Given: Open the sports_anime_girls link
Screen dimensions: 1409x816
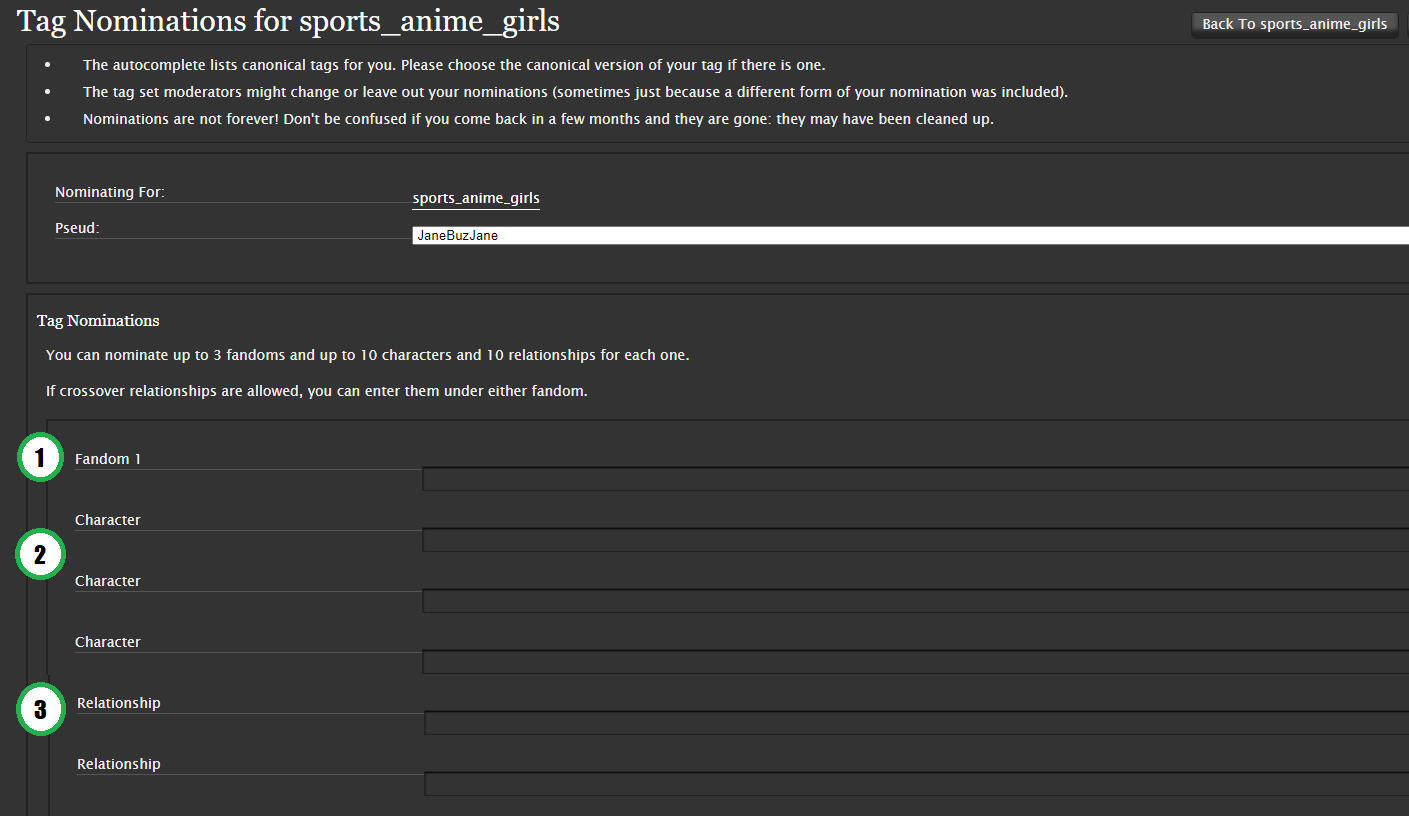Looking at the screenshot, I should (475, 197).
